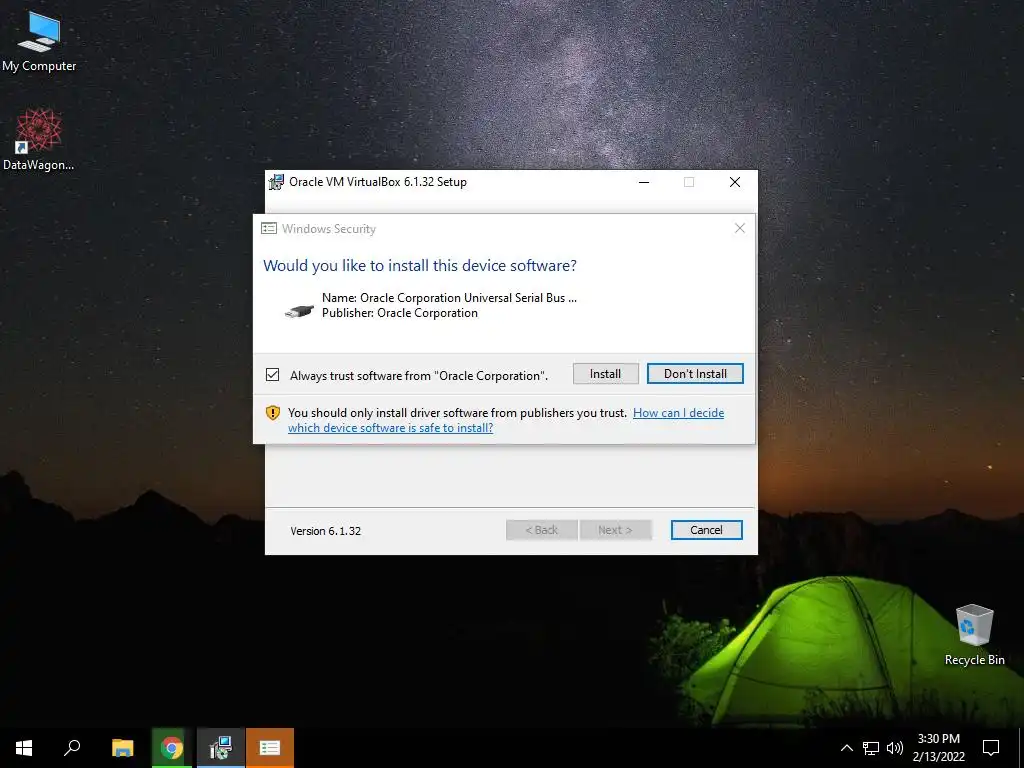Viewport: 1024px width, 768px height.
Task: Click the Don't Install button
Action: [x=695, y=374]
